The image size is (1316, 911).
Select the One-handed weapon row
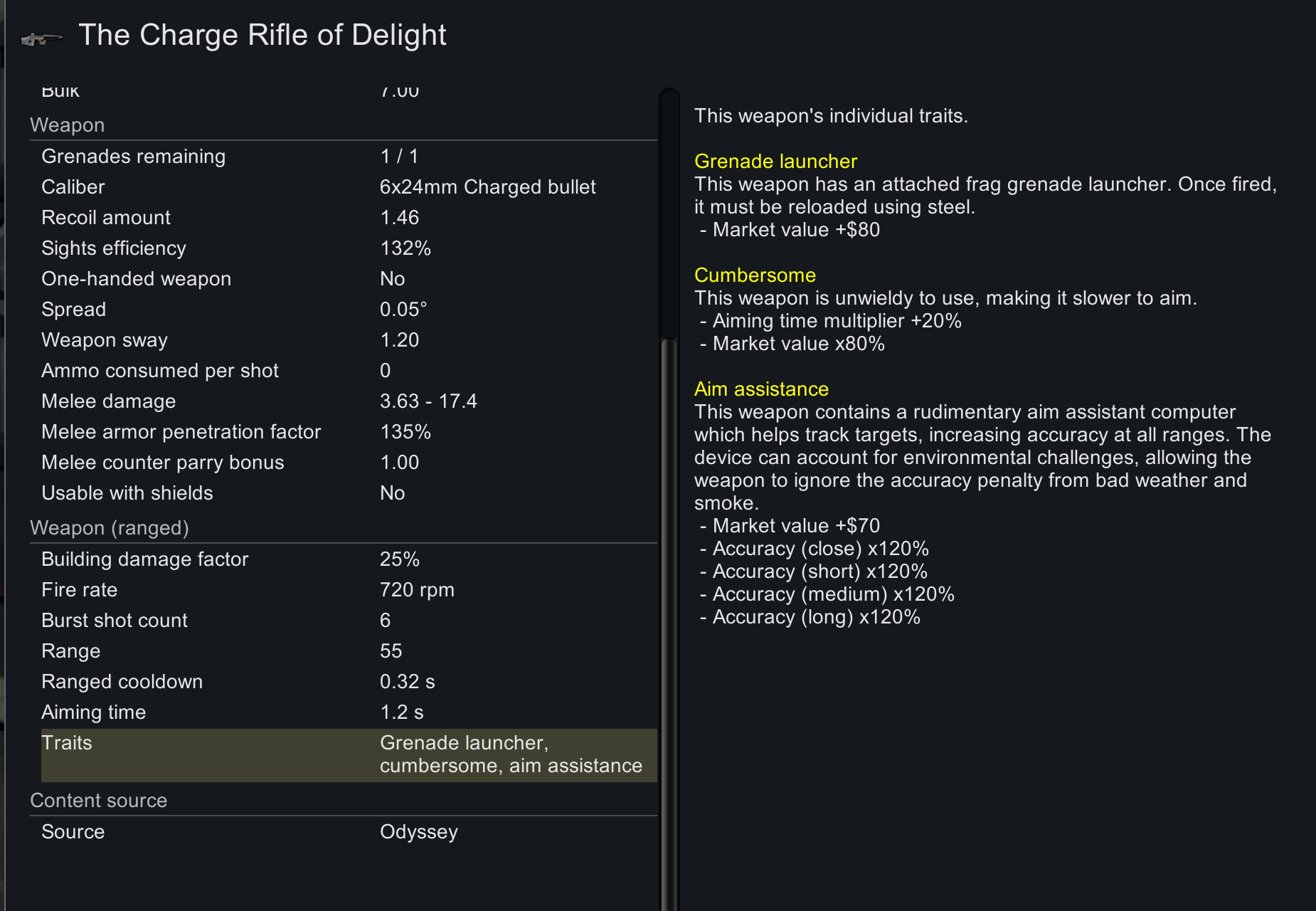(349, 279)
